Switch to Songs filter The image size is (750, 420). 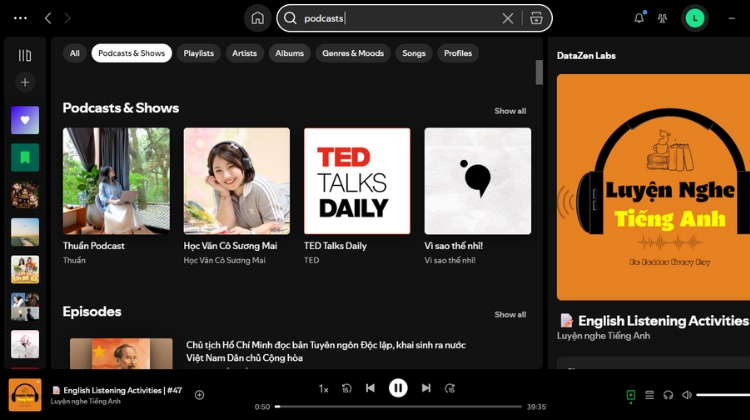(x=414, y=53)
